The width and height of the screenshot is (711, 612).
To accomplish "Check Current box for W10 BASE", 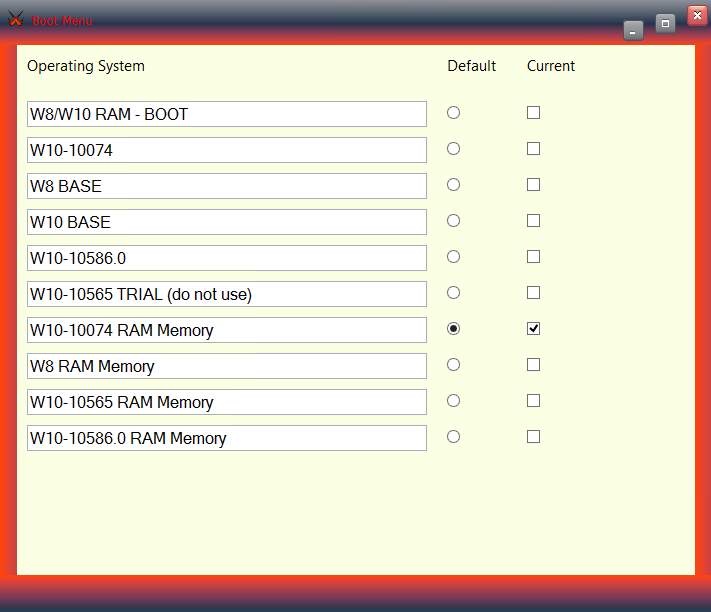I will [x=533, y=221].
